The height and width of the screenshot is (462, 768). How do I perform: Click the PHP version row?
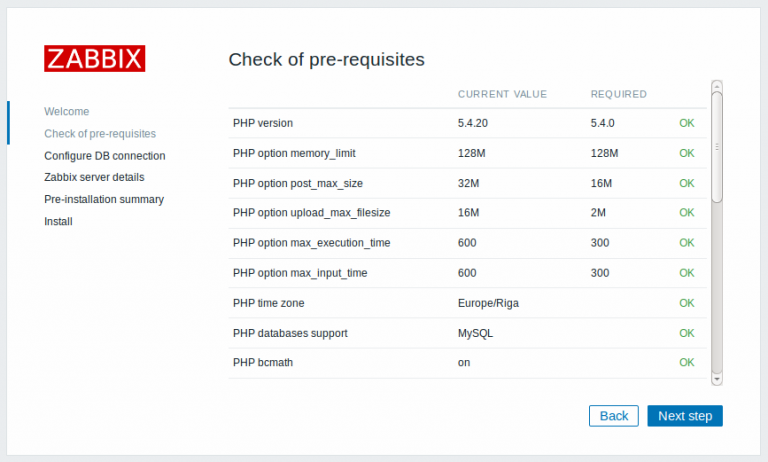coord(467,123)
